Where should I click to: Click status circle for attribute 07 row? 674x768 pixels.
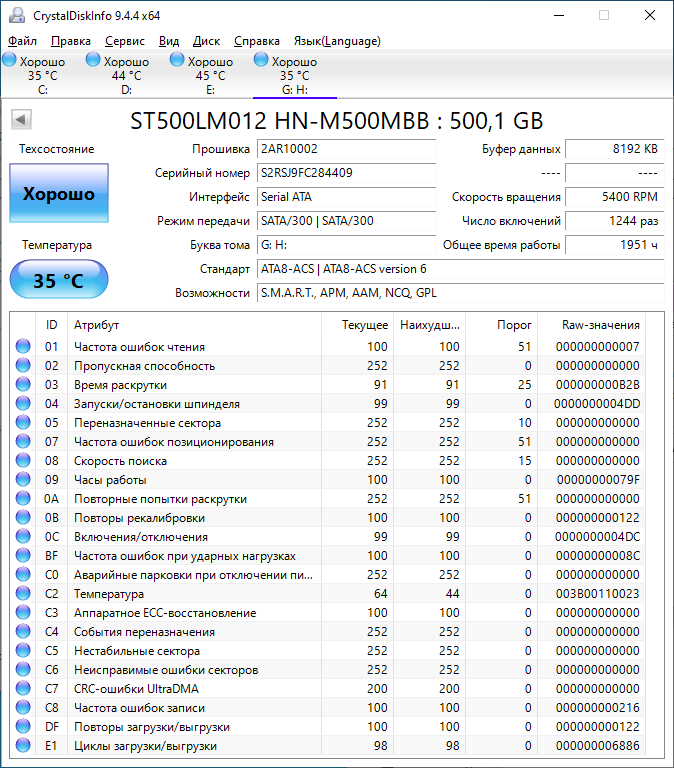click(23, 441)
